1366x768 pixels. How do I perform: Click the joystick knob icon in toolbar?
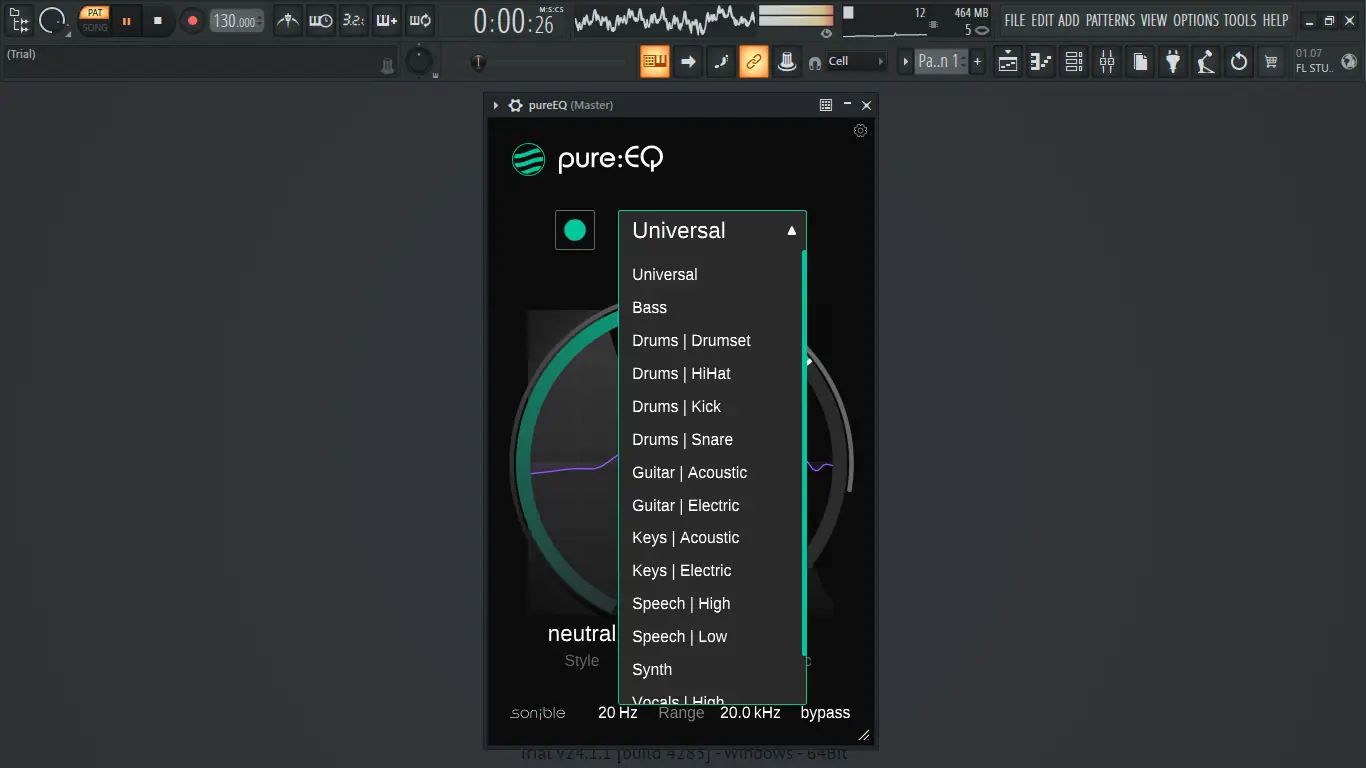787,62
